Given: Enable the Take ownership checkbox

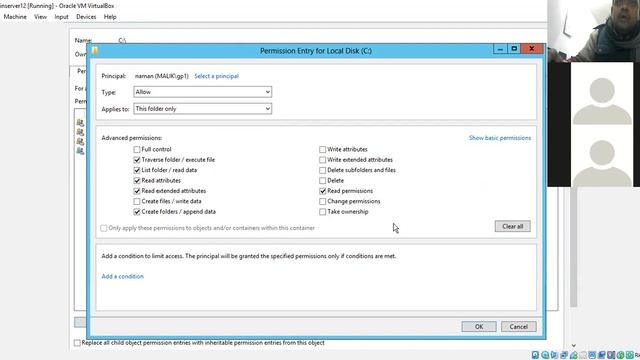Looking at the screenshot, I should 322,212.
